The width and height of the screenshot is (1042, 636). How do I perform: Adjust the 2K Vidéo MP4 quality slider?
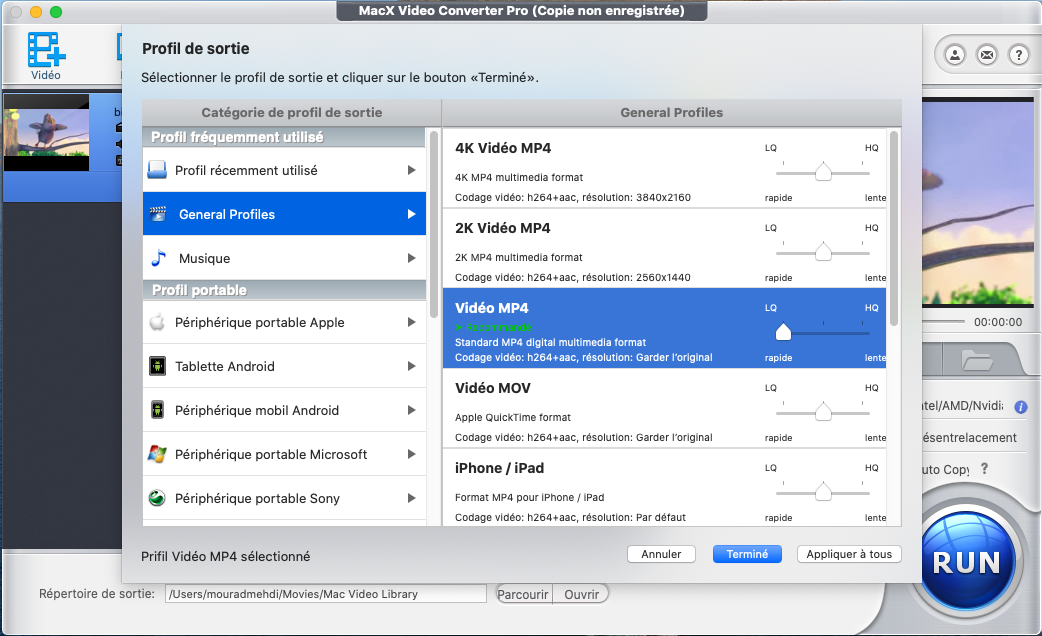[823, 251]
